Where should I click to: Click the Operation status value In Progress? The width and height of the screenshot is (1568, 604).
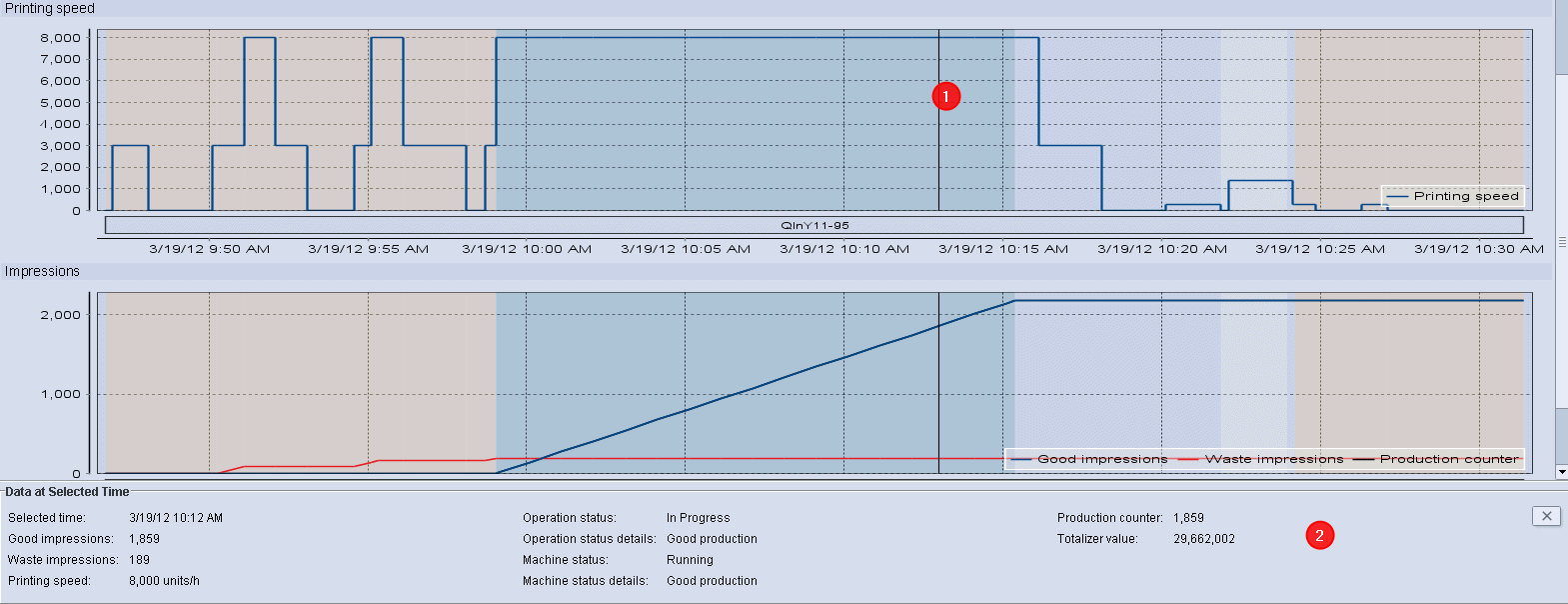pos(698,518)
